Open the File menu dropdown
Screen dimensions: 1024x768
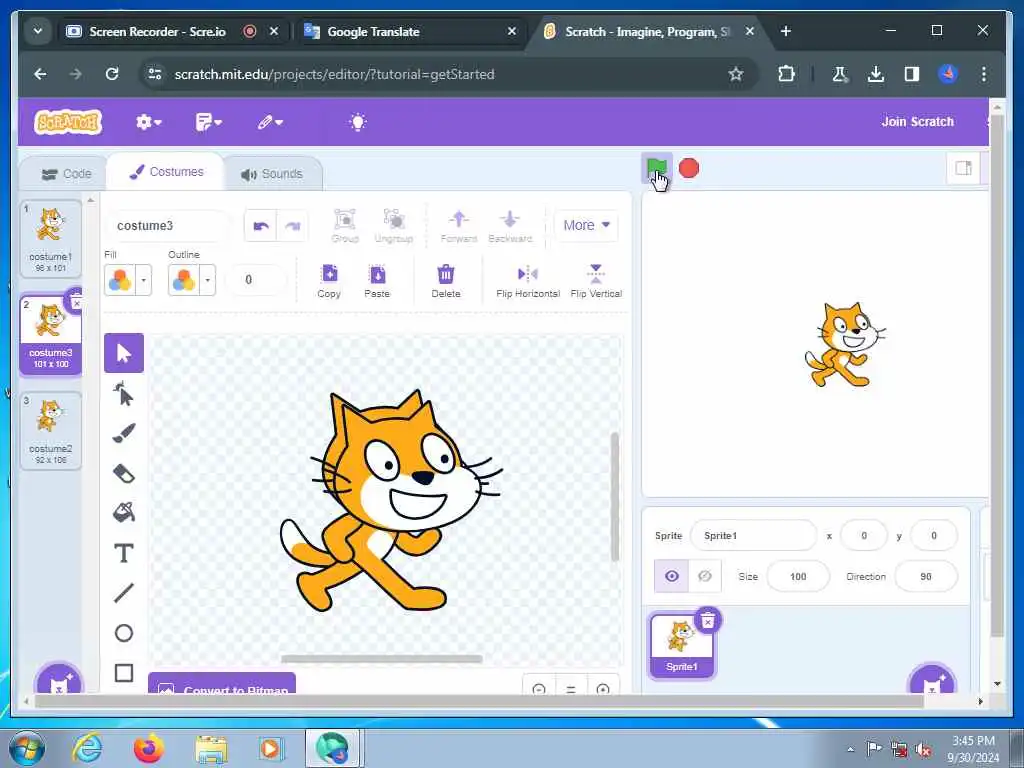coord(208,122)
